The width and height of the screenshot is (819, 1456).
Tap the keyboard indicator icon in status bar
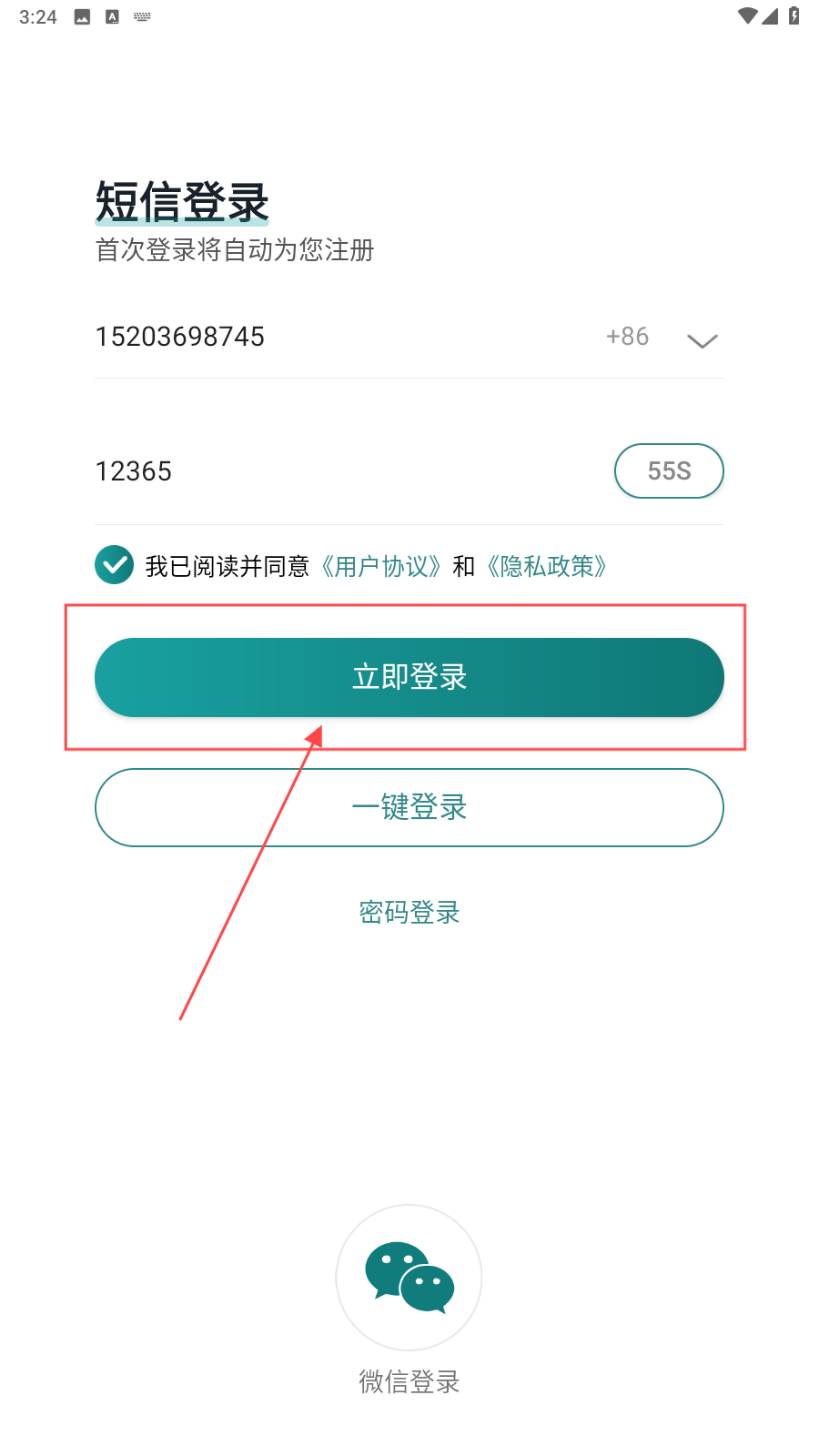(142, 16)
